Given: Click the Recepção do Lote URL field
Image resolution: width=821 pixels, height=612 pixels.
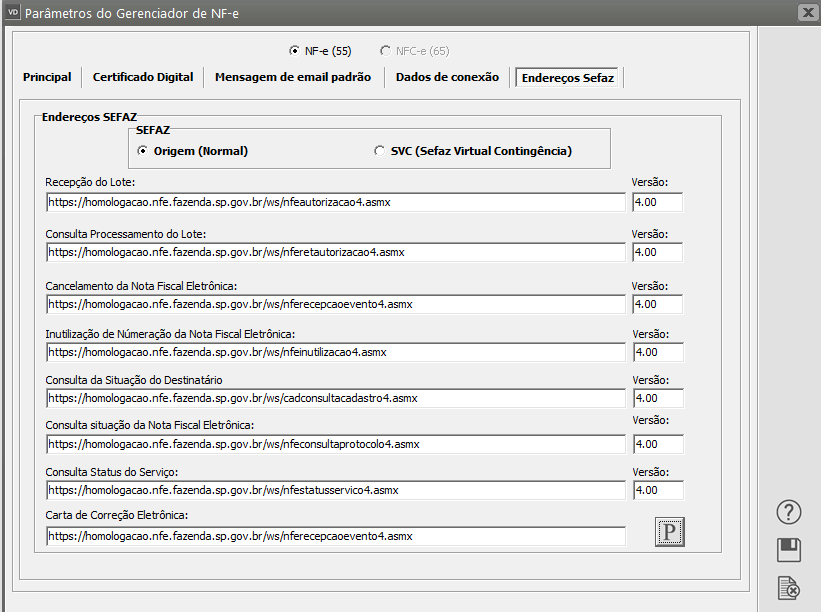Looking at the screenshot, I should [x=335, y=202].
